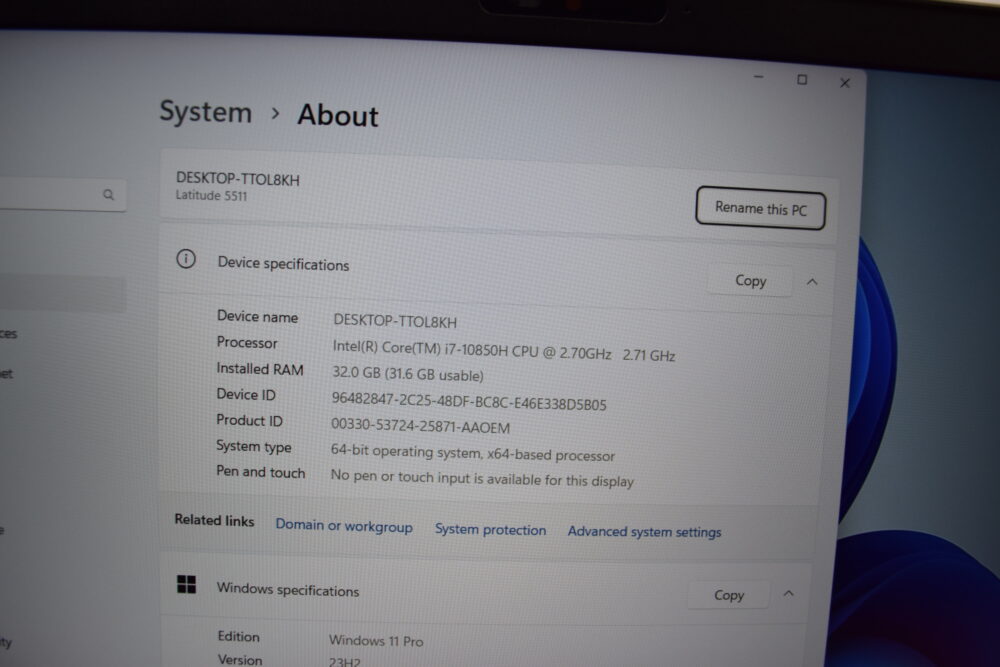The height and width of the screenshot is (667, 1000).
Task: Click the Windows logo icon beside Windows specifications
Action: click(x=186, y=584)
